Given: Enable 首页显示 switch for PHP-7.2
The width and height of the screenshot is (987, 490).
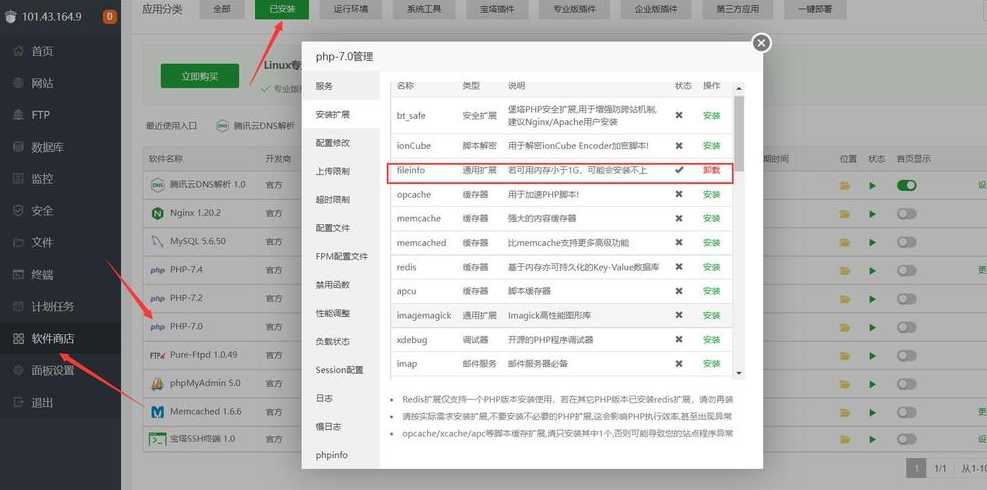Looking at the screenshot, I should pyautogui.click(x=906, y=299).
